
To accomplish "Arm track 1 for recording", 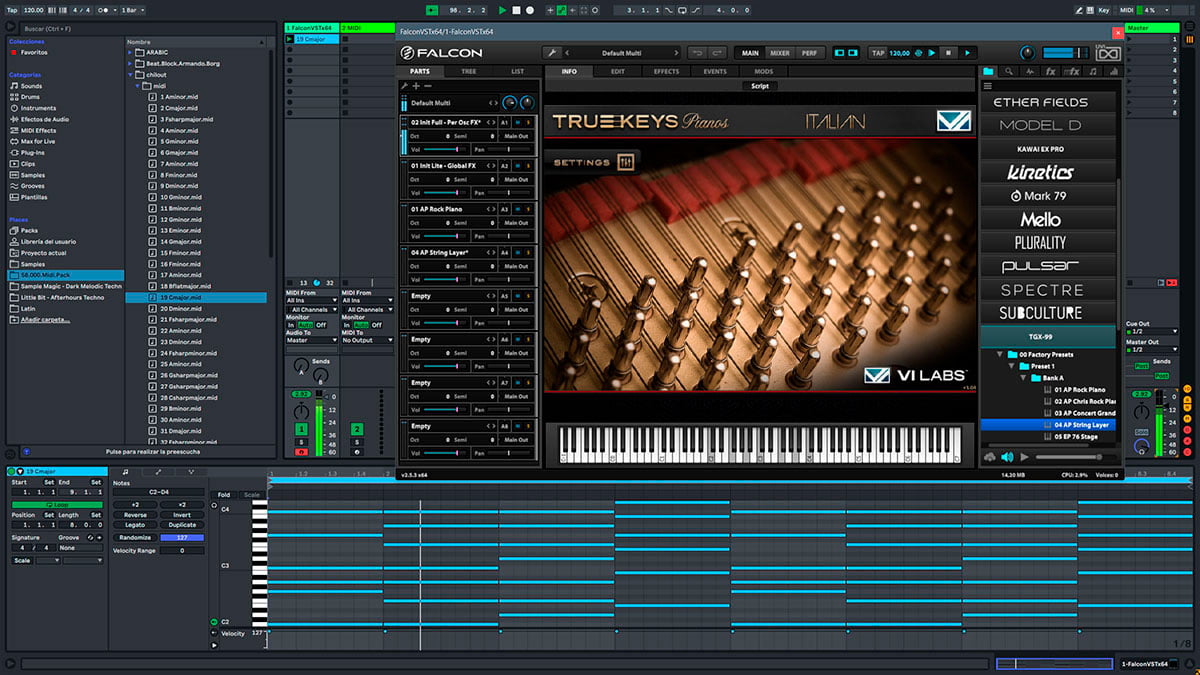I will click(x=301, y=452).
